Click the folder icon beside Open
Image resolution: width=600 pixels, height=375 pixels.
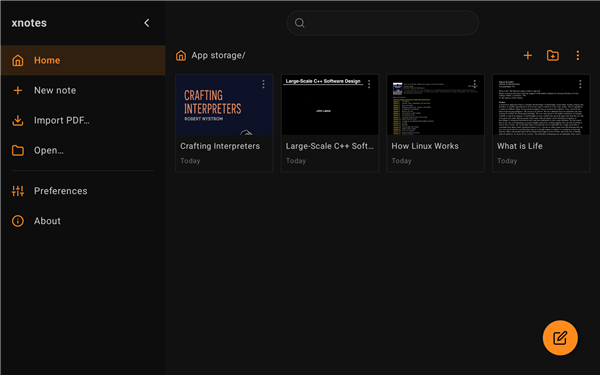pyautogui.click(x=18, y=150)
